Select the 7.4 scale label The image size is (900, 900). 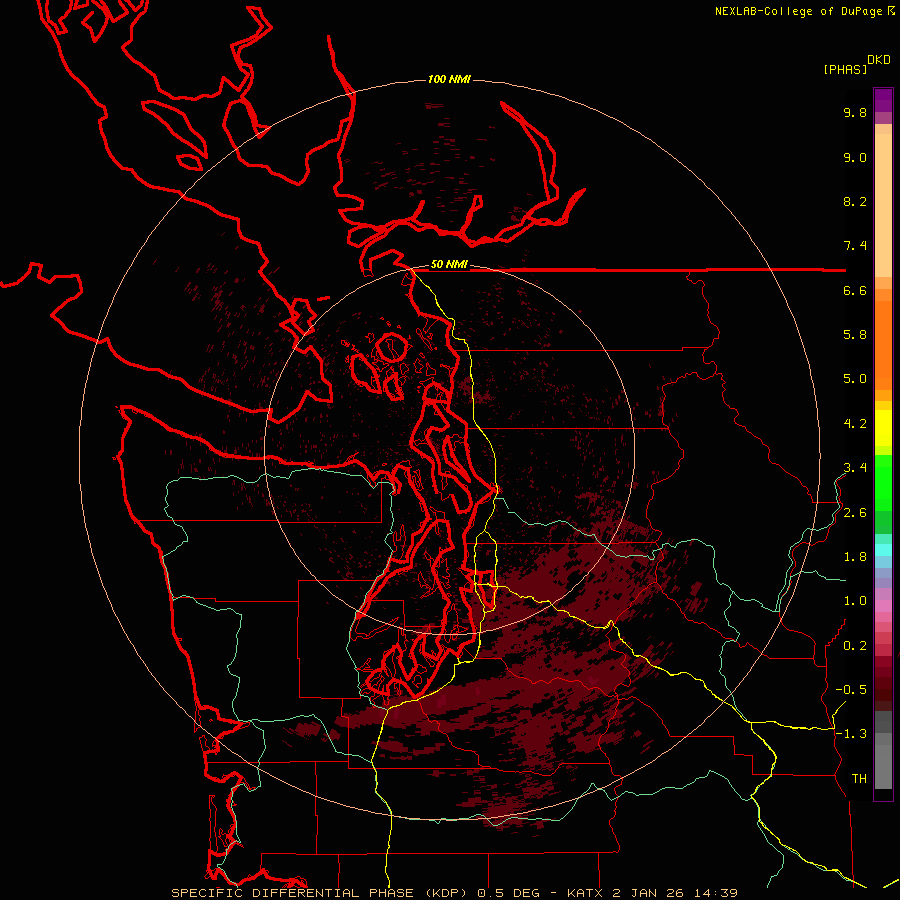[855, 246]
